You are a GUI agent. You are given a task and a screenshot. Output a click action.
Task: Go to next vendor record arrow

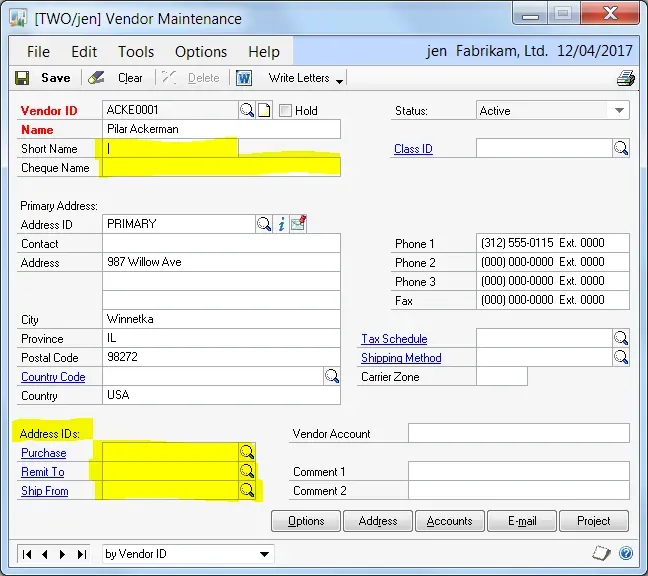tap(62, 554)
